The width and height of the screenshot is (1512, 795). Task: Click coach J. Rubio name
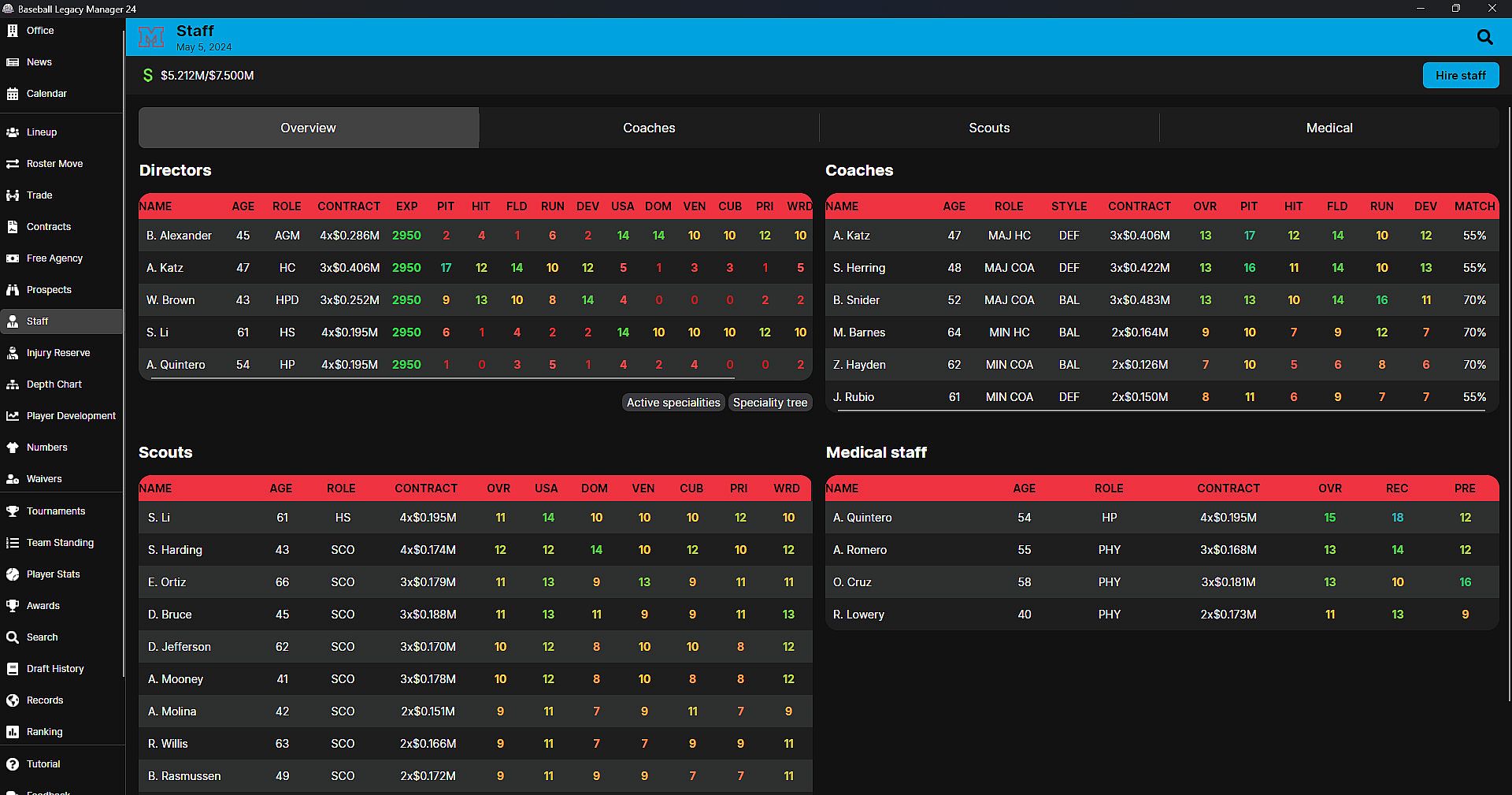tap(854, 397)
